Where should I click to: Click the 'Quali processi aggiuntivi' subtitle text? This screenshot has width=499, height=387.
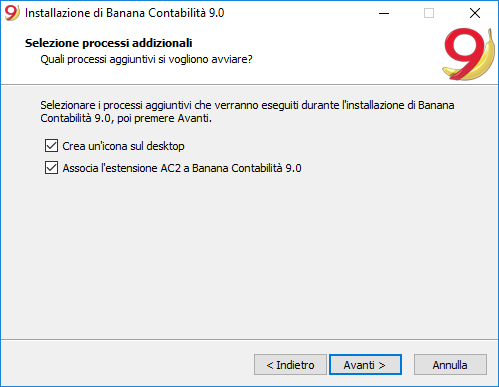(146, 59)
